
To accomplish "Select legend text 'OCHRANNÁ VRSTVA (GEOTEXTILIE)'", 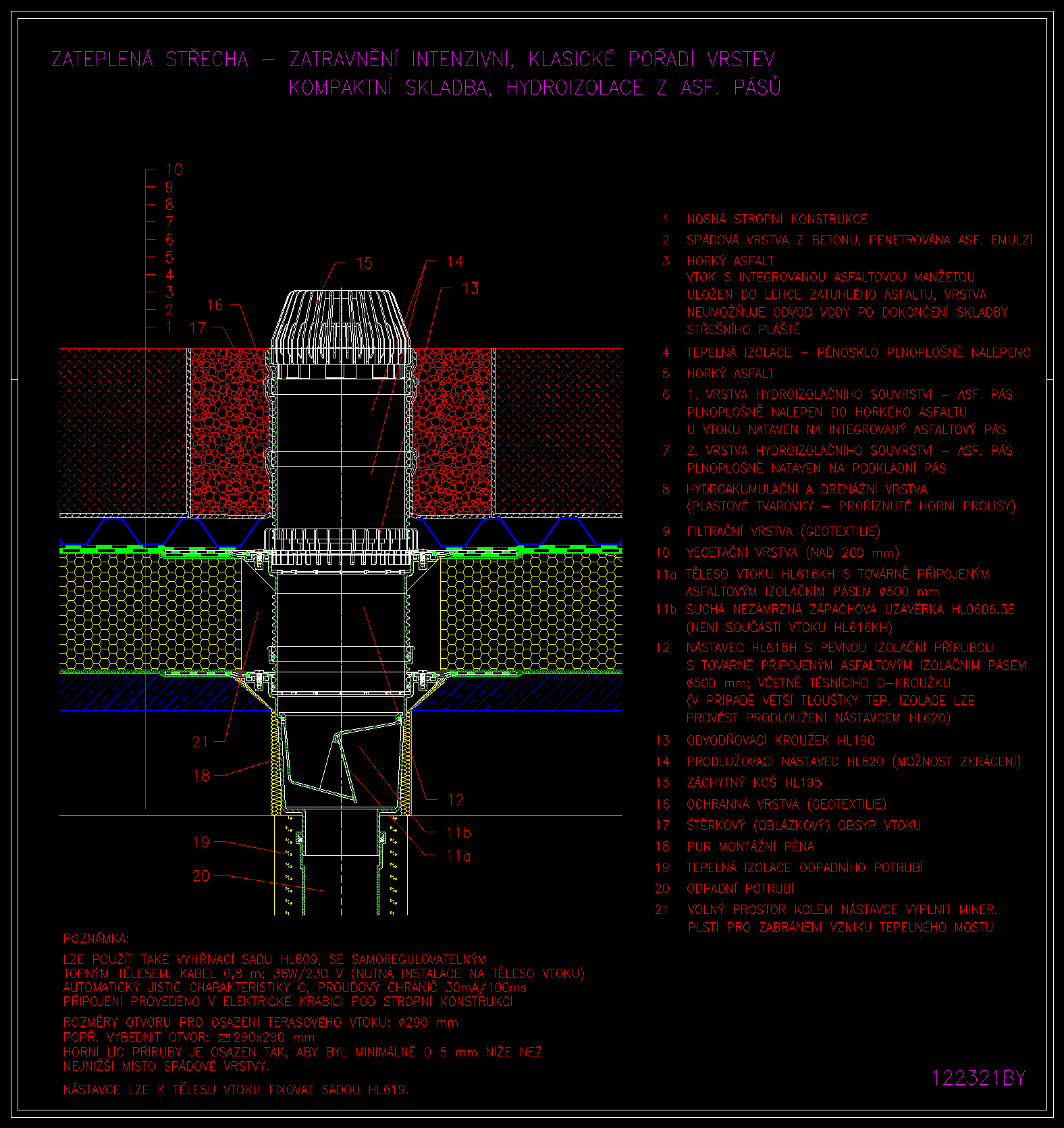I will point(786,805).
